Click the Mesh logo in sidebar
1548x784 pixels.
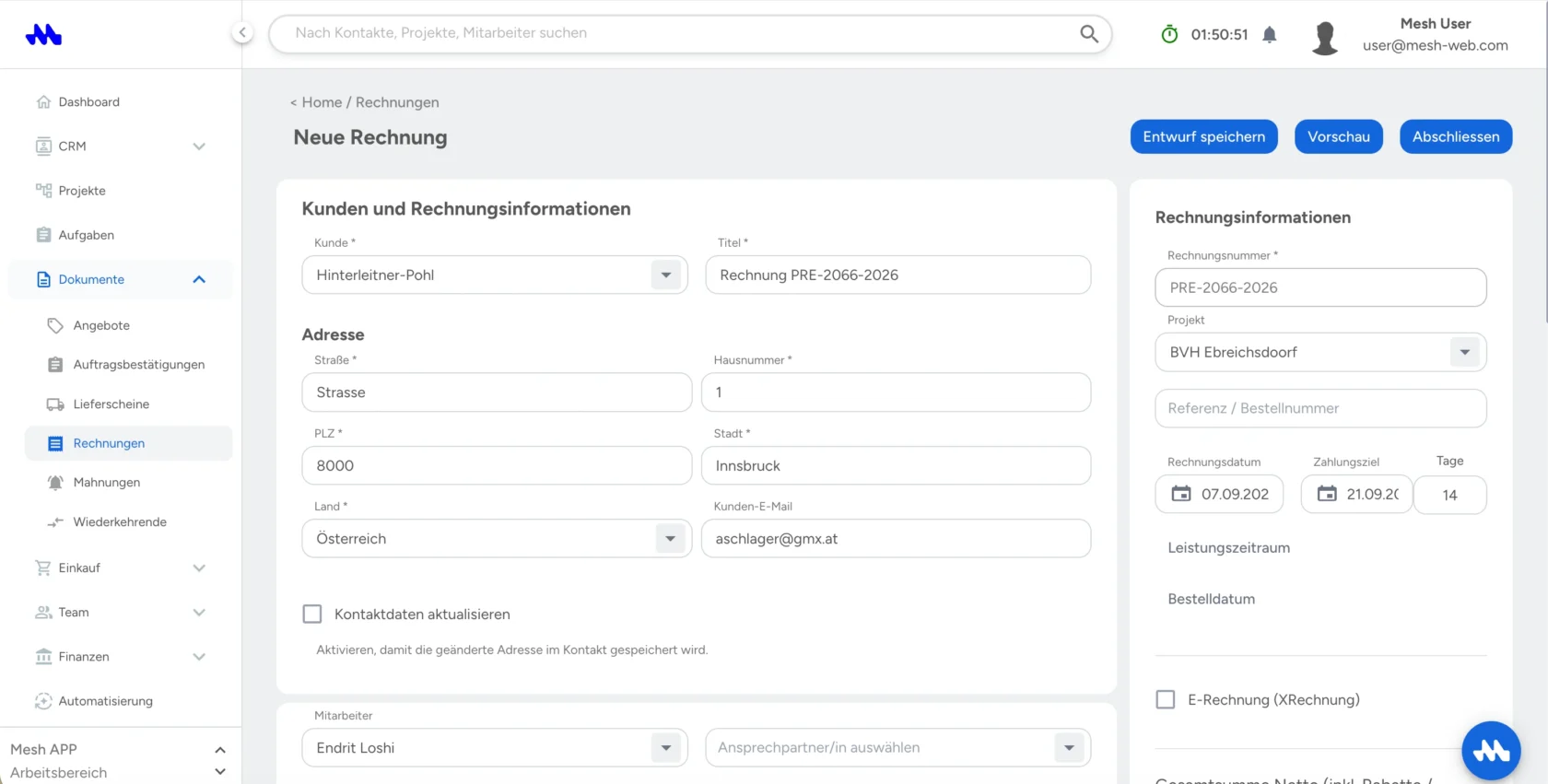43,35
